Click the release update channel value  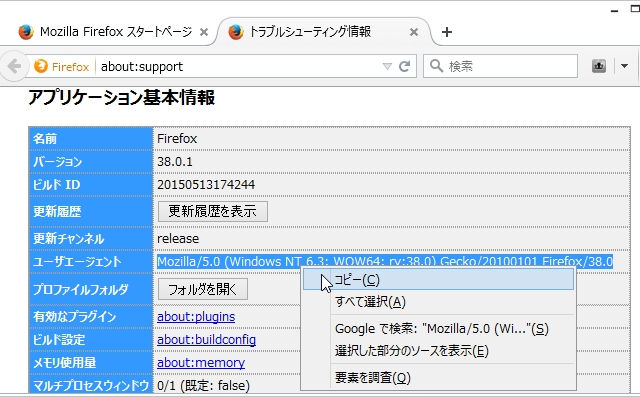pos(178,238)
